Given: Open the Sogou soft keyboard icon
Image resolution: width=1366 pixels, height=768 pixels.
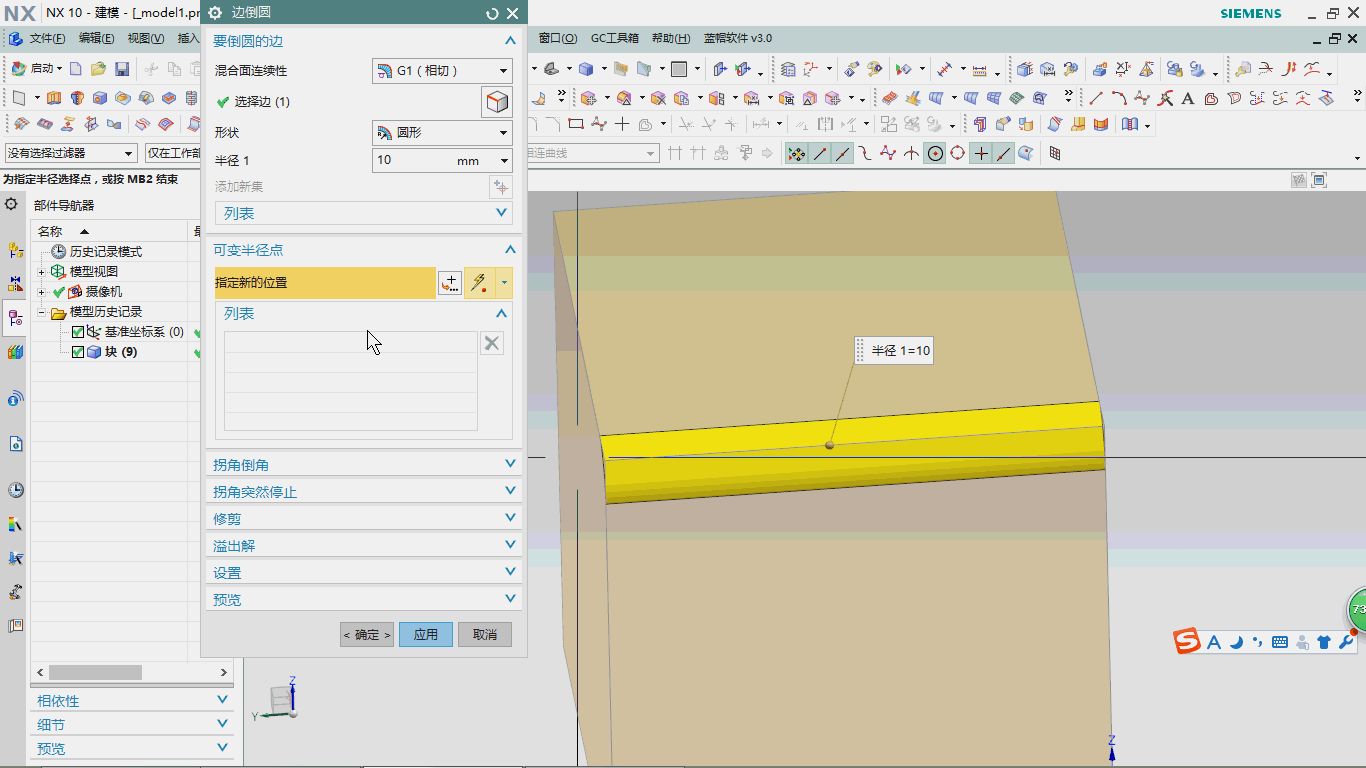Looking at the screenshot, I should [1279, 642].
